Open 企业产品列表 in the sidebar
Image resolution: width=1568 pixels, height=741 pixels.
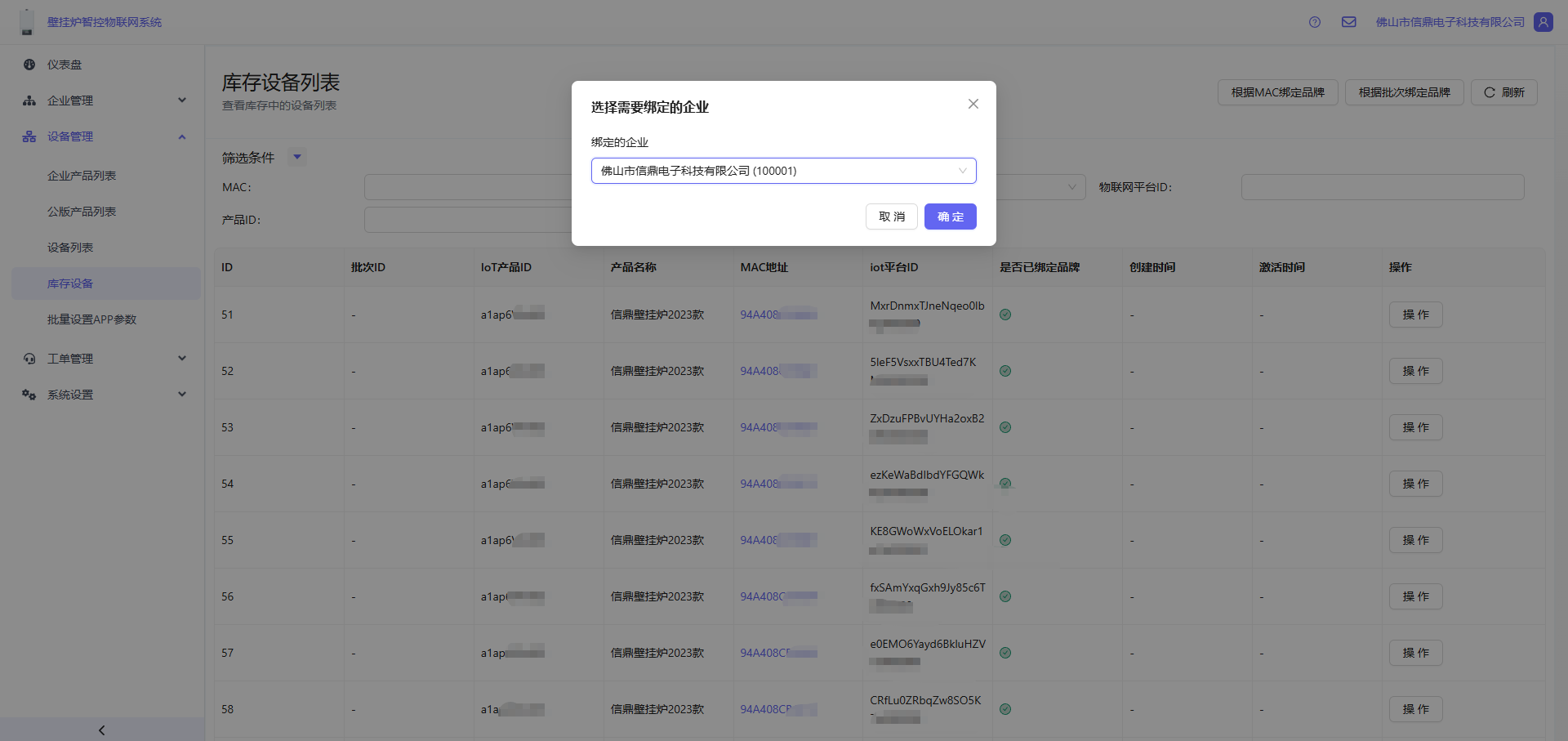[82, 176]
